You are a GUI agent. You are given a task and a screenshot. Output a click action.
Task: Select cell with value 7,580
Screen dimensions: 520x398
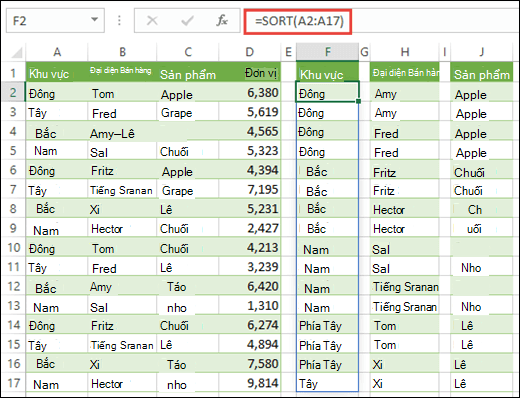click(249, 363)
